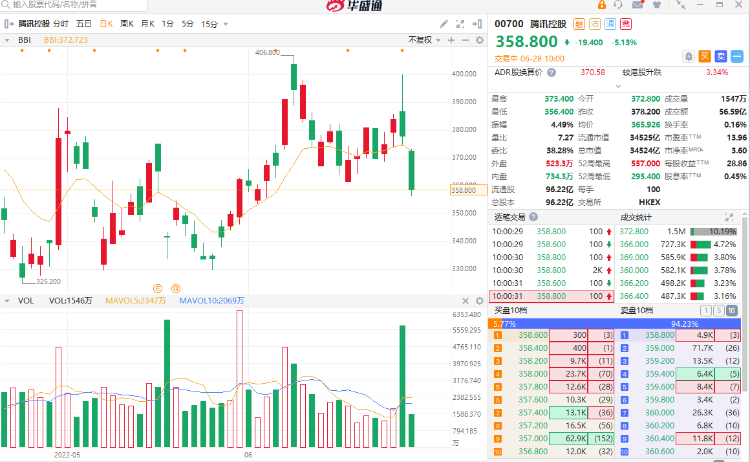The image size is (750, 462).
Task: Click the stock search input field
Action: point(73,5)
